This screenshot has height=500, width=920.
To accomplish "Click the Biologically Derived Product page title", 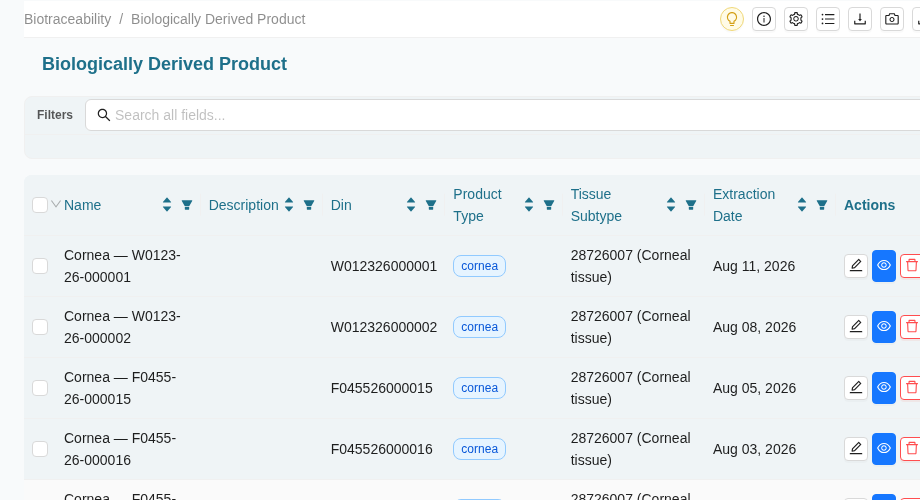I will [x=164, y=64].
